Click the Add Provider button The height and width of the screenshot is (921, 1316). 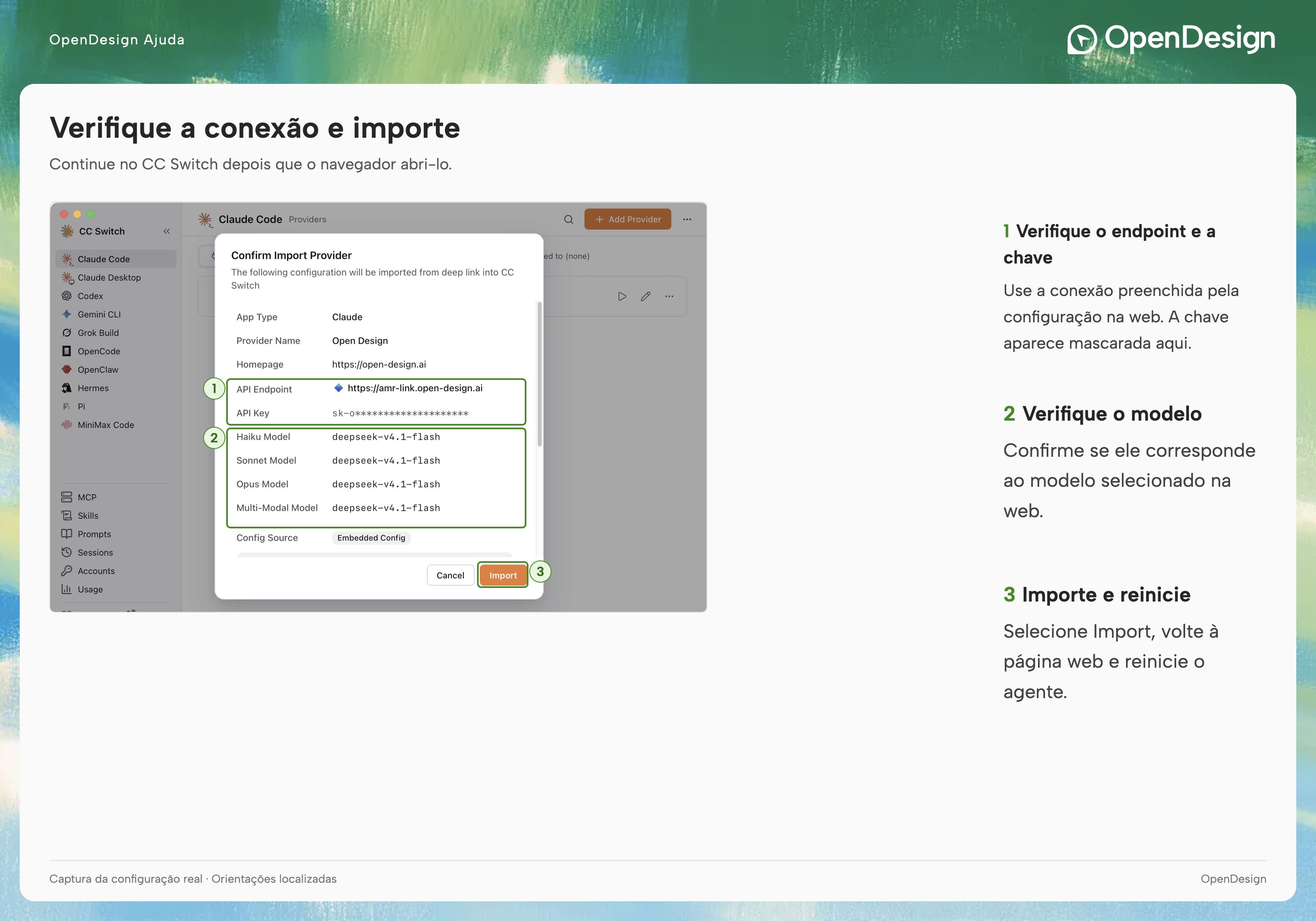coord(628,220)
